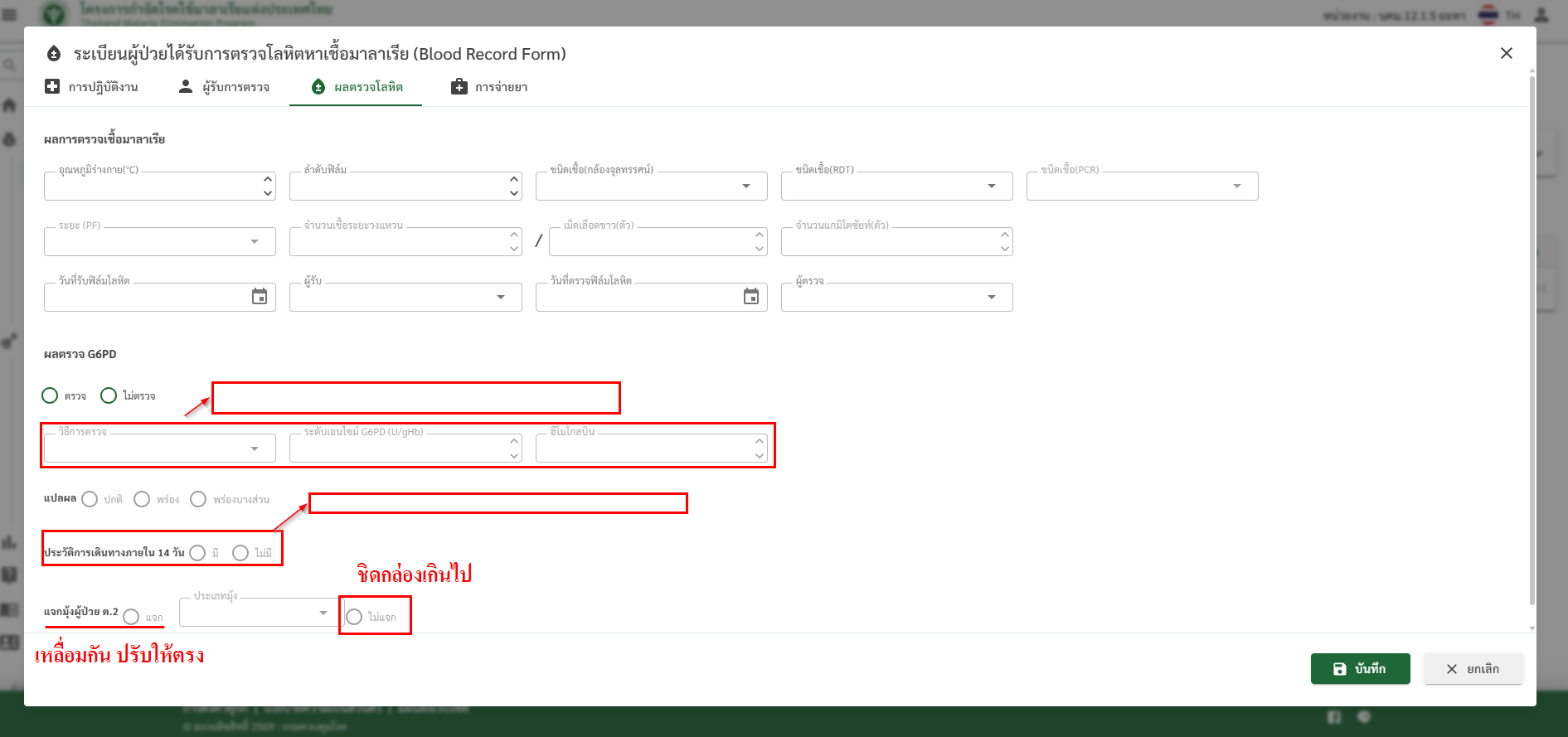Viewport: 1568px width, 737px height.
Task: Open the ผู้รับ dropdown list
Action: pos(501,298)
